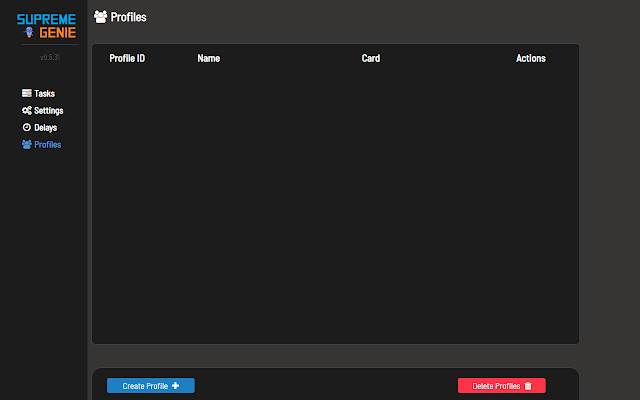Go to the Delays page
This screenshot has height=400, width=640.
(x=40, y=128)
